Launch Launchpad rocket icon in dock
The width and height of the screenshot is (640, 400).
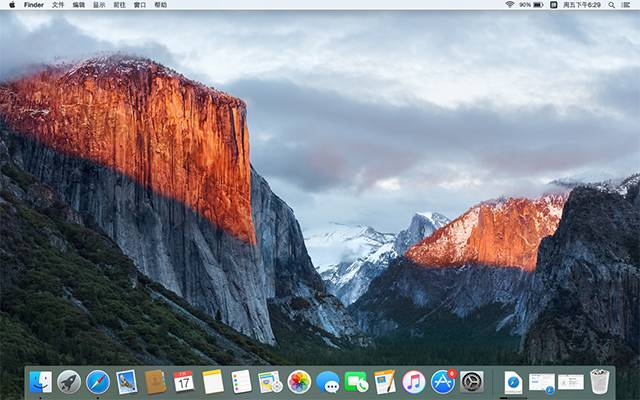(x=69, y=381)
